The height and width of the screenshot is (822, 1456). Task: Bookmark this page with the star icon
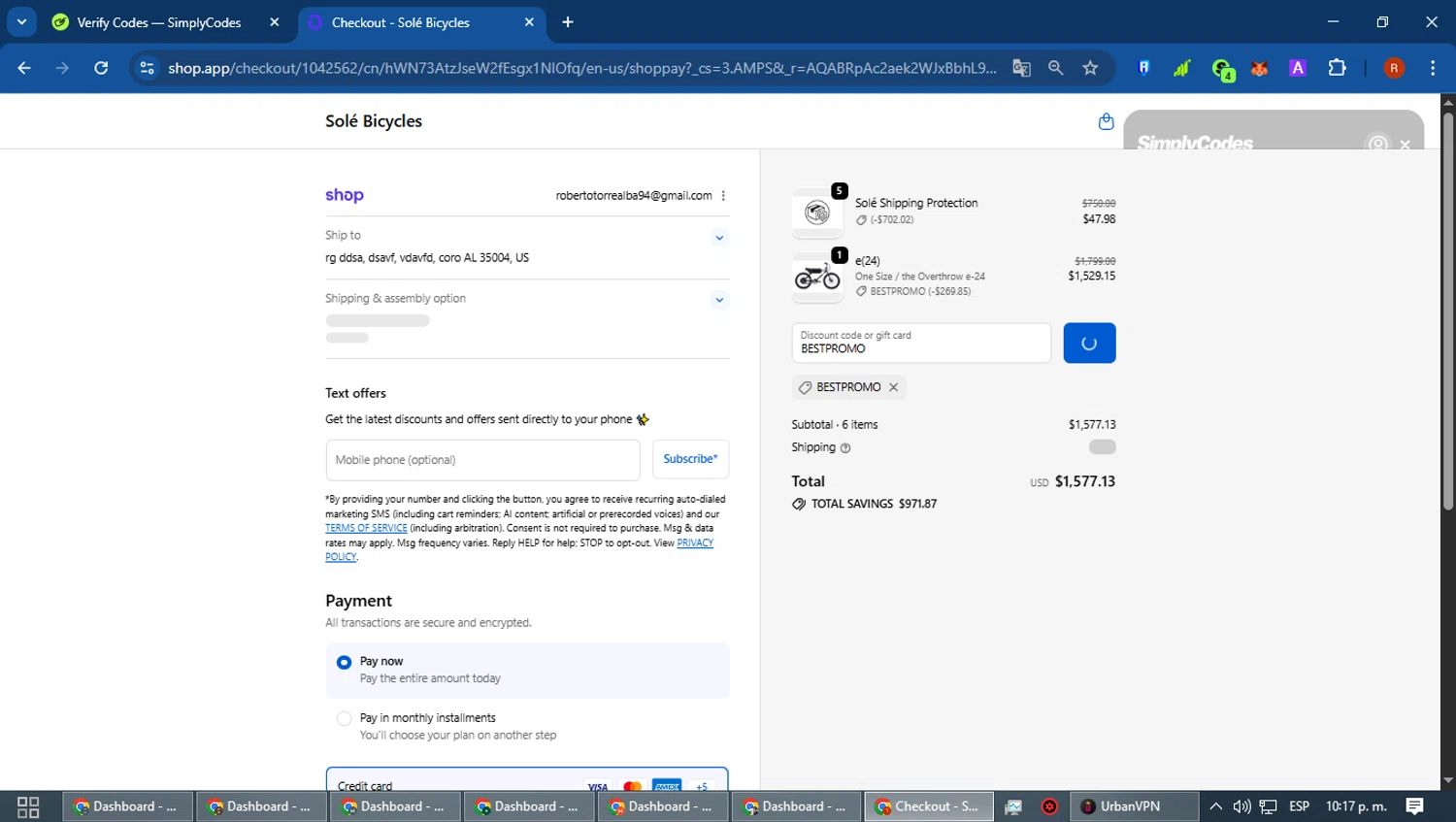[x=1090, y=68]
